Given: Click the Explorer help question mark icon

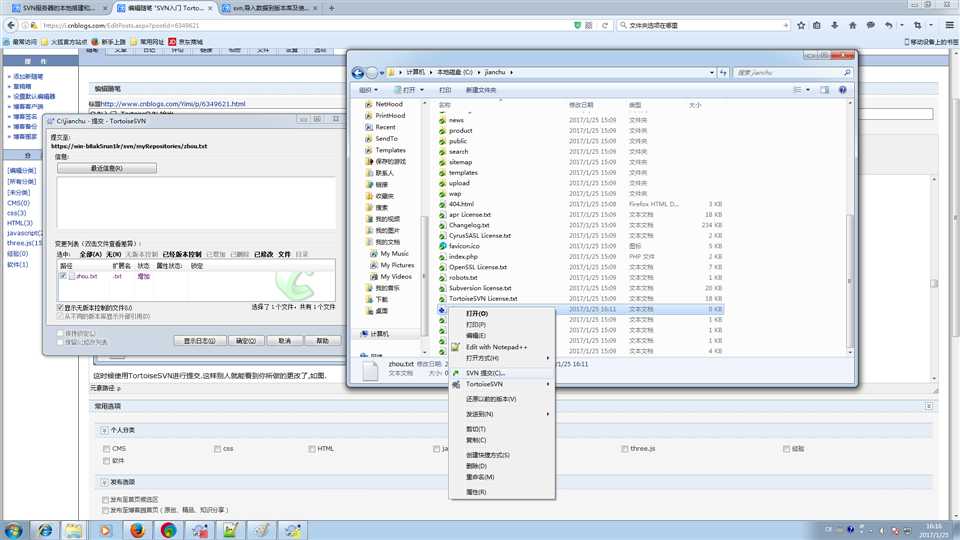Looking at the screenshot, I should pos(842,90).
